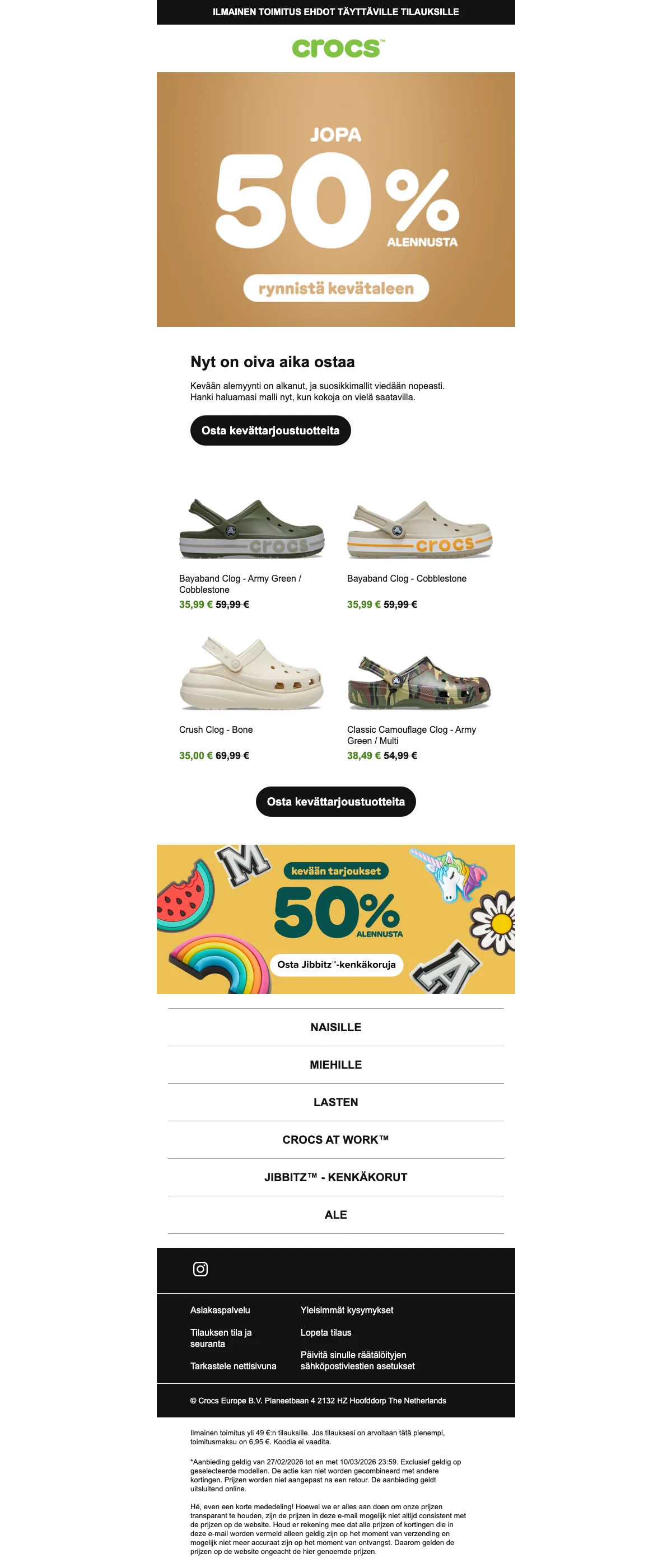
Task: Open Bayaband Clog Army Green product image
Action: pyautogui.click(x=252, y=528)
